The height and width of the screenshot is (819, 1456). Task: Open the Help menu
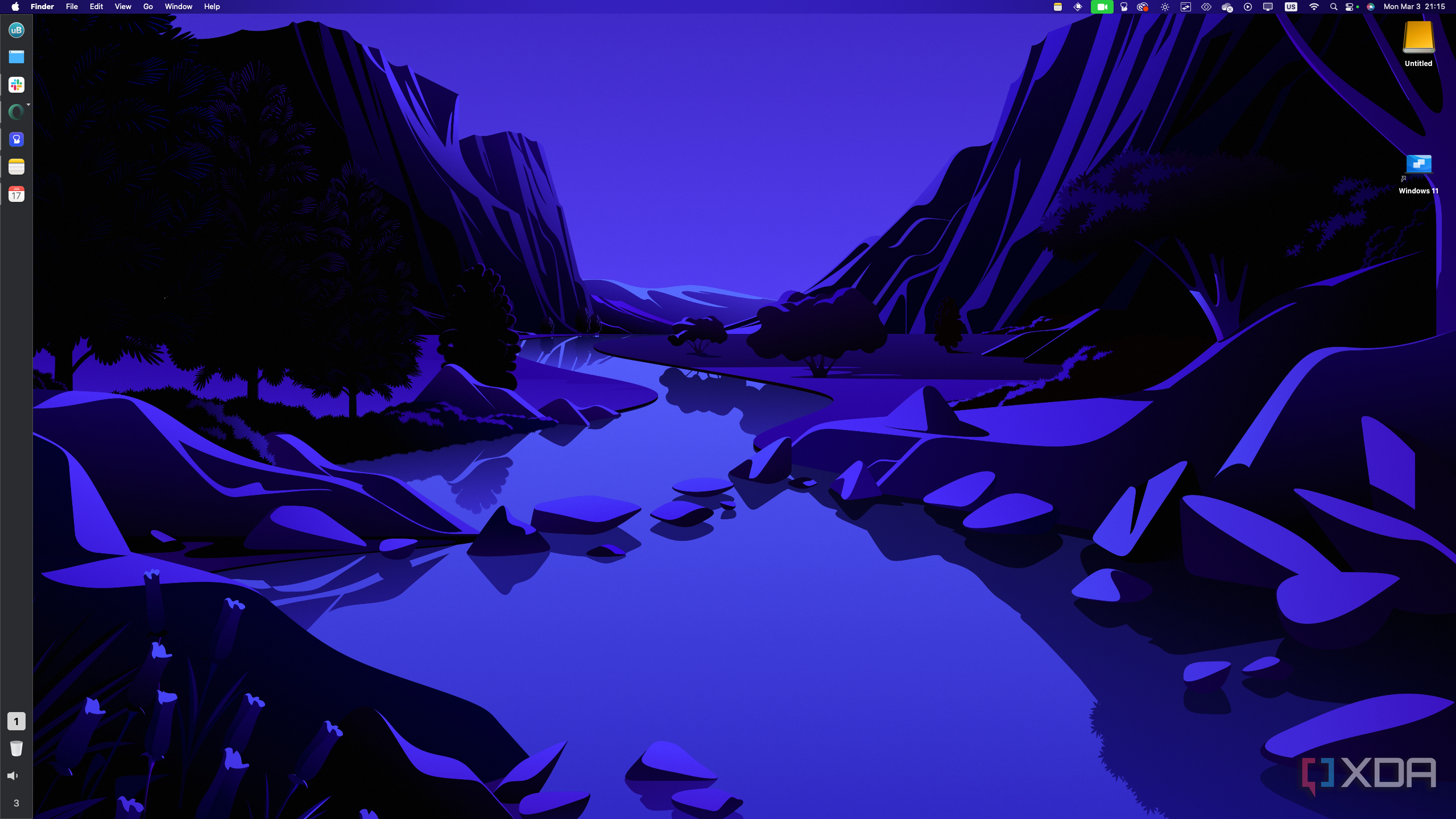tap(212, 7)
